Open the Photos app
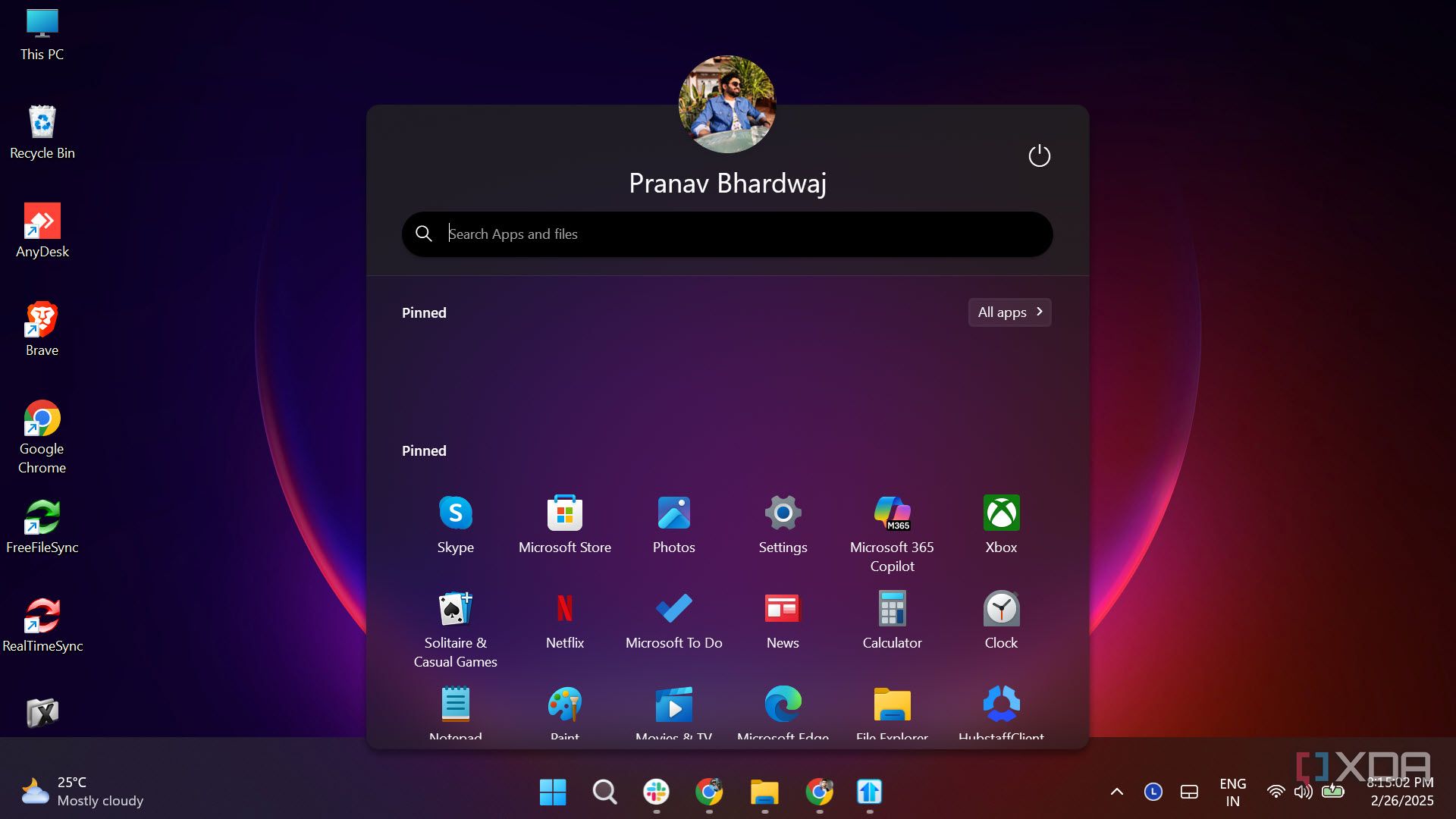Image resolution: width=1456 pixels, height=819 pixels. pyautogui.click(x=673, y=523)
